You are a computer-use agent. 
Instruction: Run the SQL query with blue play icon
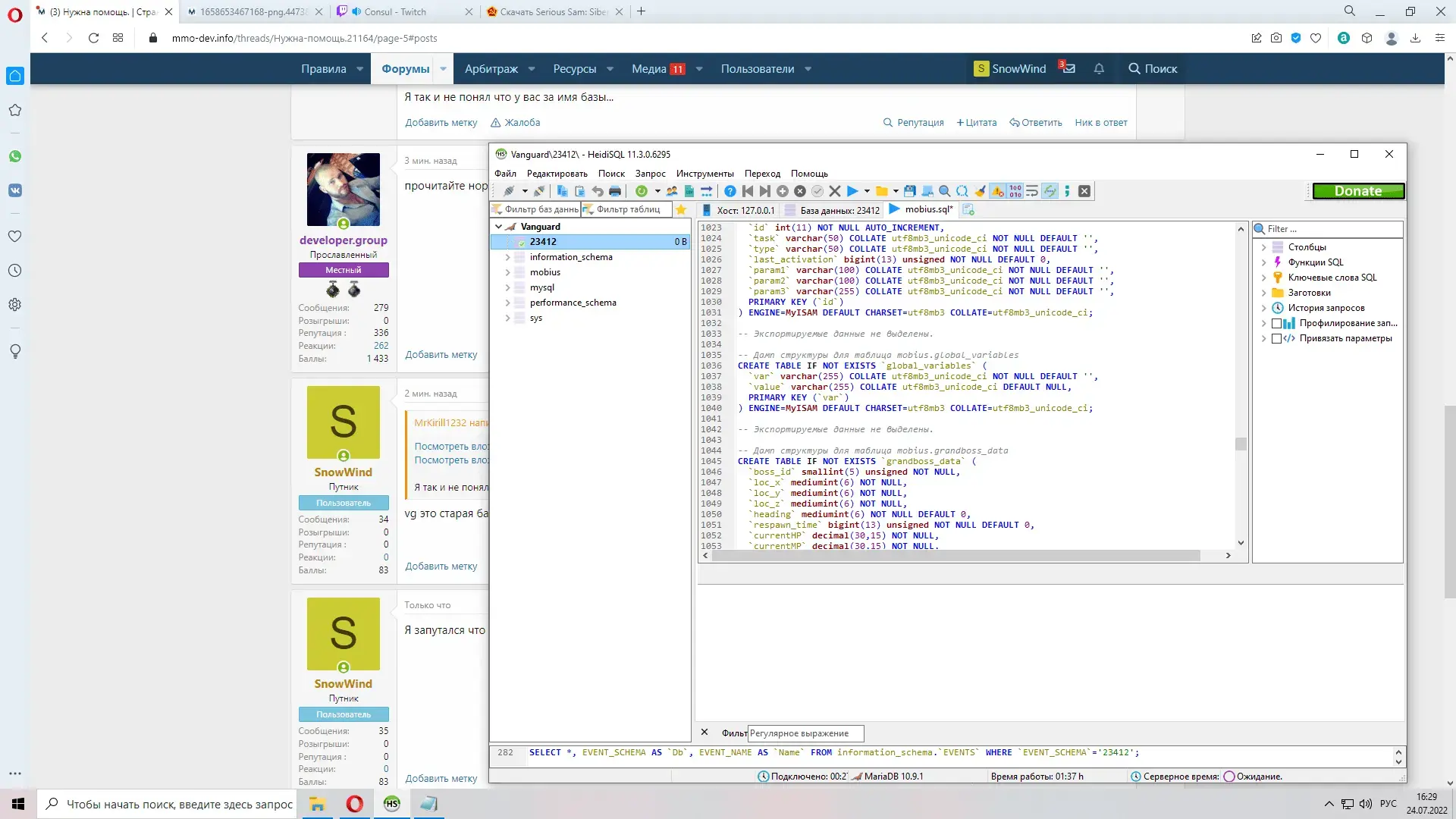click(852, 191)
